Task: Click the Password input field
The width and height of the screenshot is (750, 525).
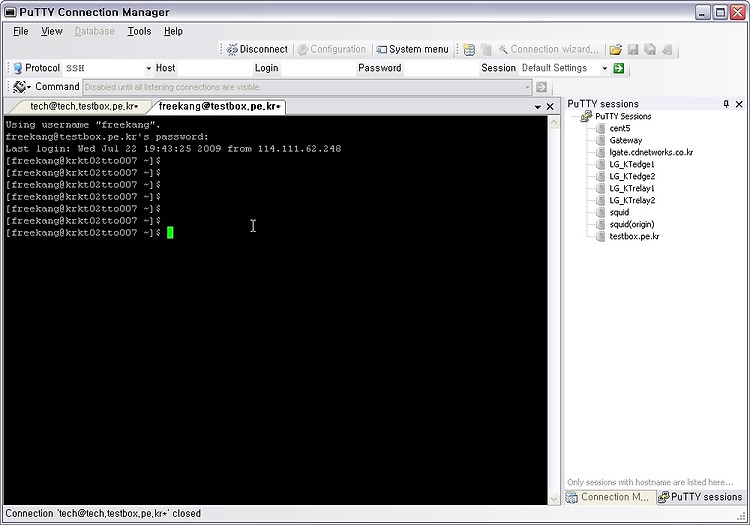Action: (x=439, y=68)
